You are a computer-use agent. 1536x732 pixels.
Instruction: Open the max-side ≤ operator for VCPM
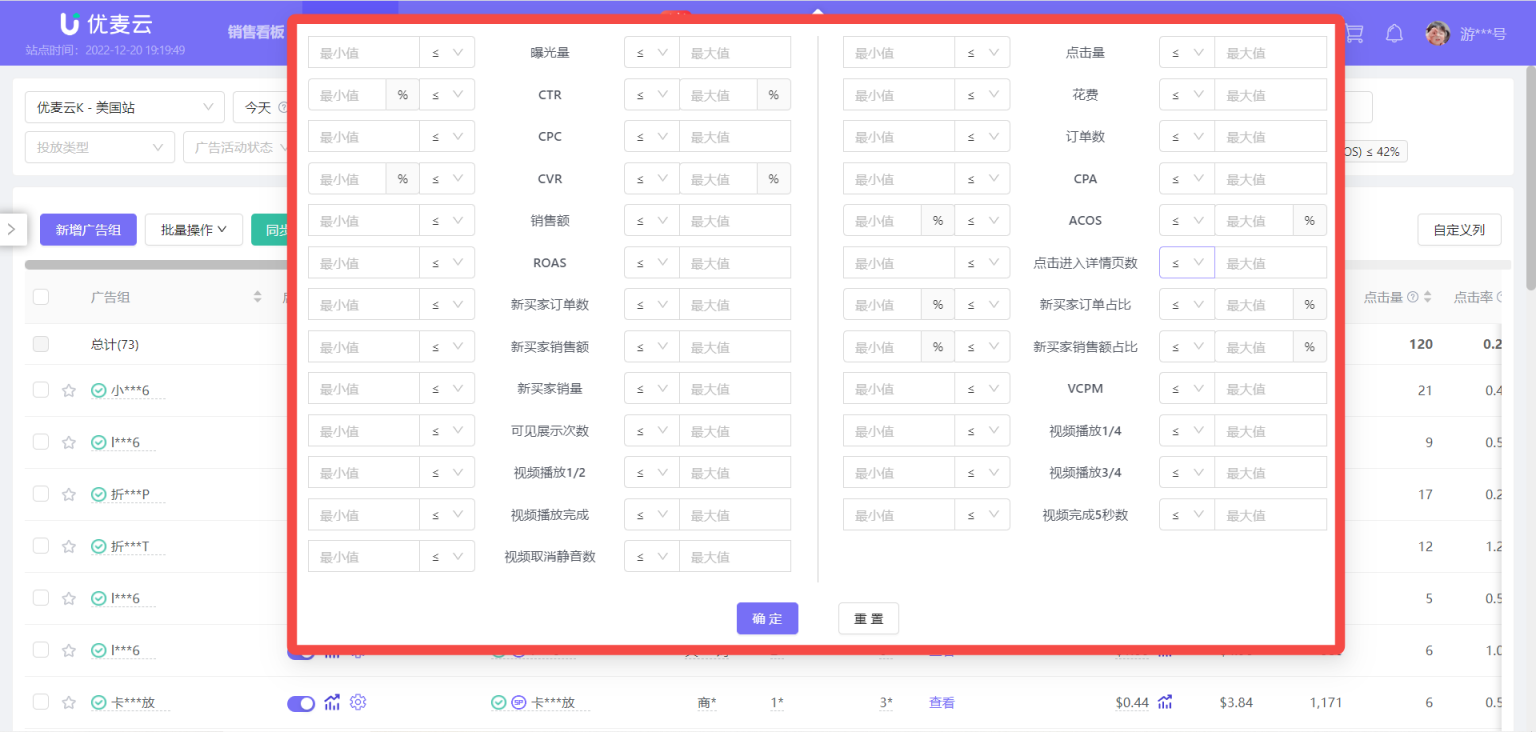(1186, 388)
